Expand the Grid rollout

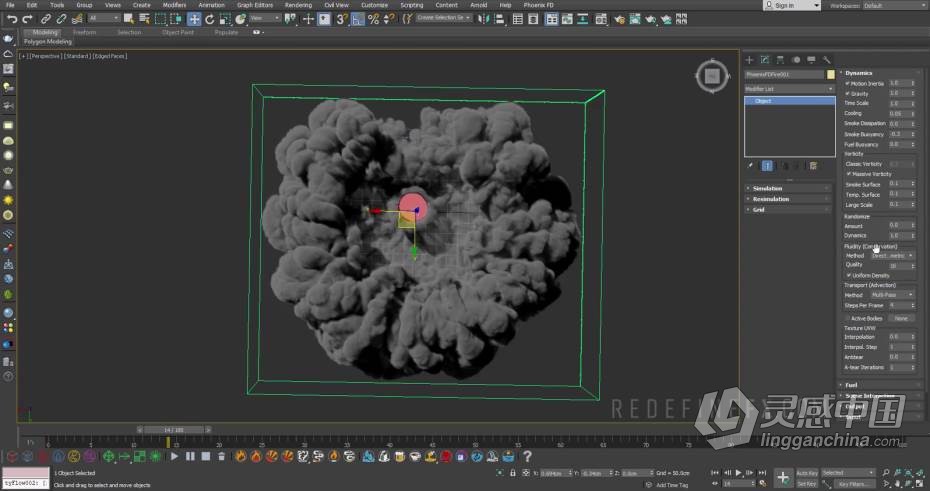click(x=789, y=210)
